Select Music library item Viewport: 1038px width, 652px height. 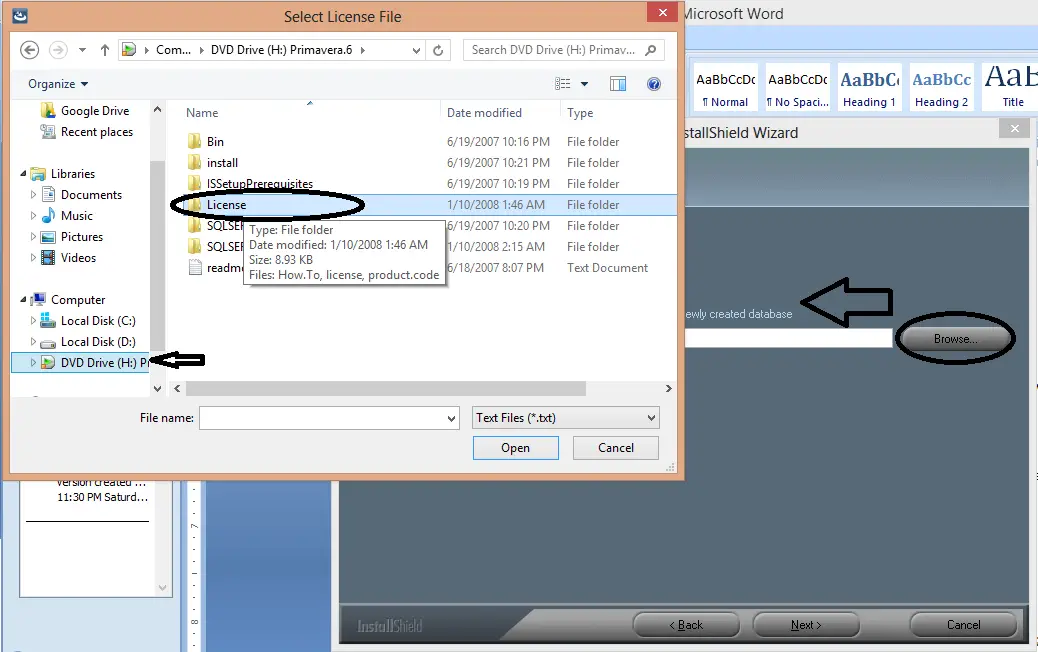tap(76, 216)
